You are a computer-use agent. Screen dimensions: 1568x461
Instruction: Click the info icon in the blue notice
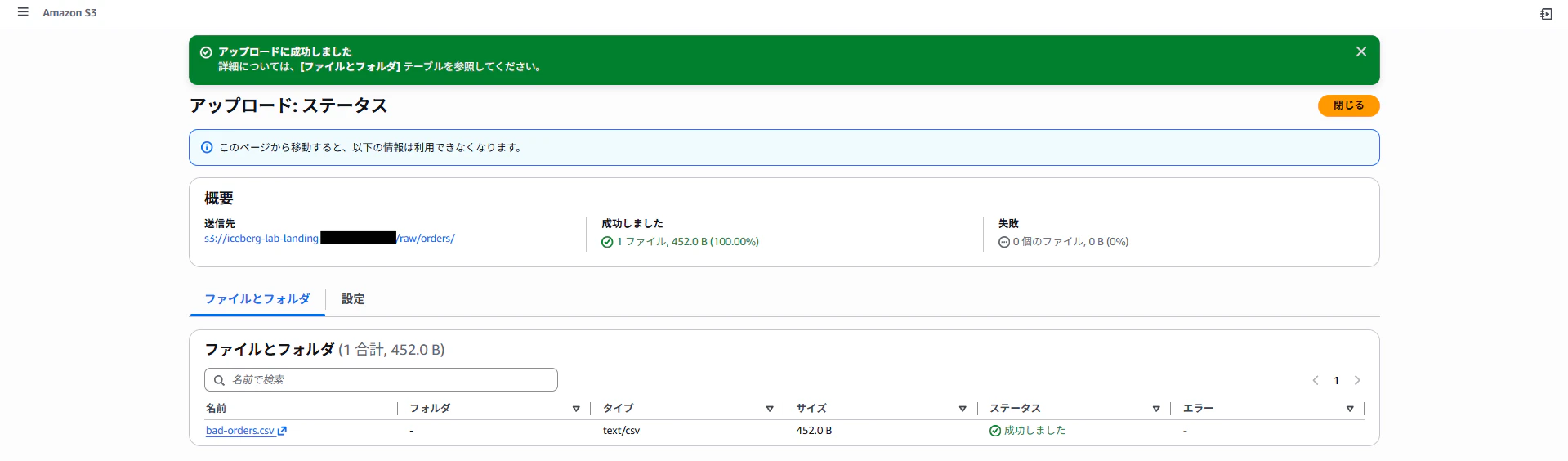[207, 148]
